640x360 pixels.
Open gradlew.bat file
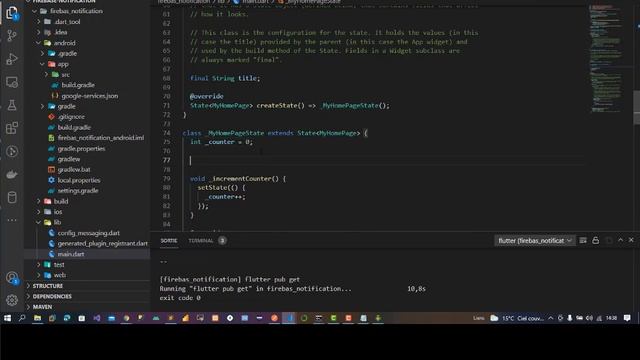(74, 169)
